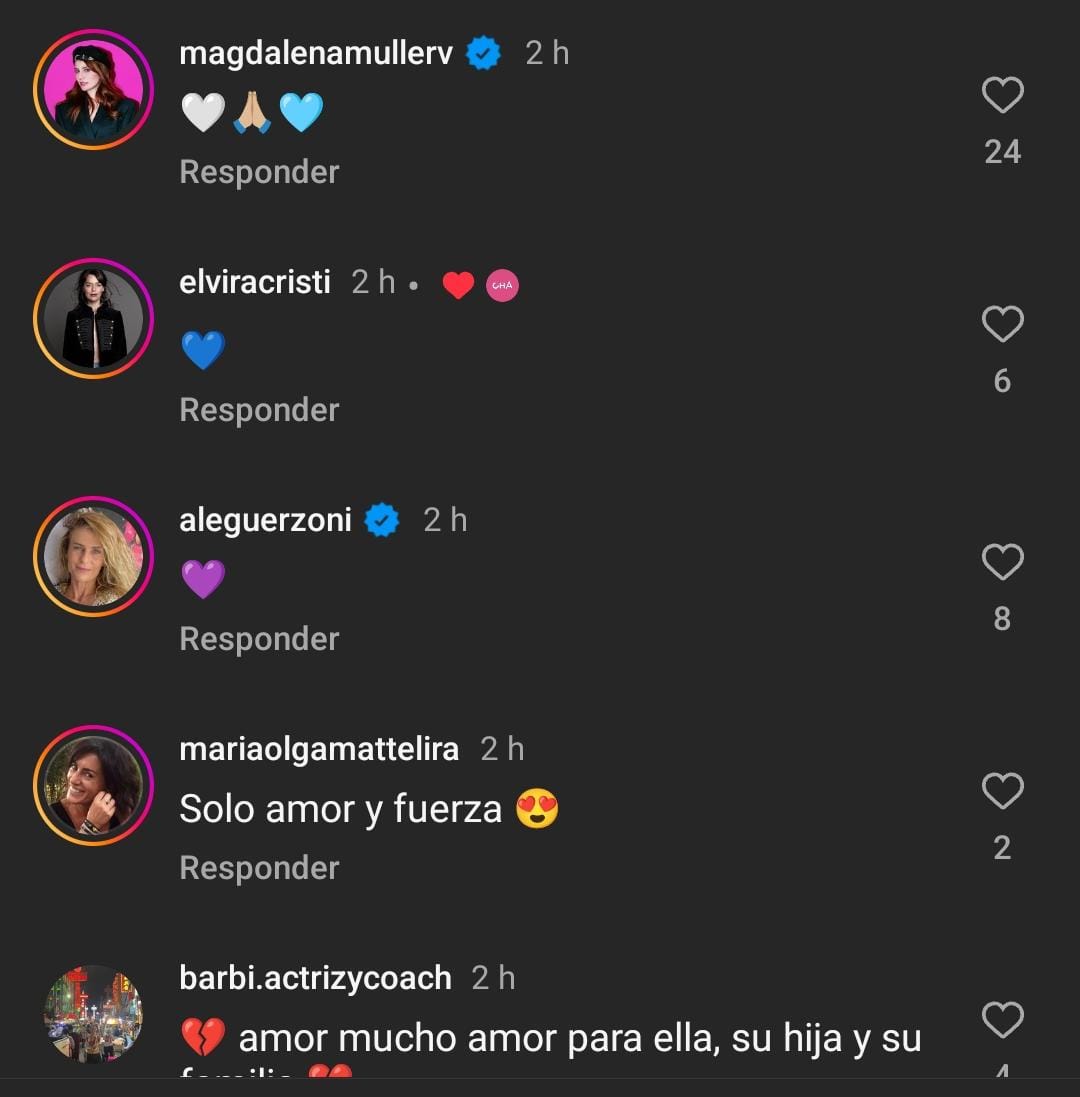Visit aleguerzoni's profile via username
The height and width of the screenshot is (1097, 1080).
265,520
